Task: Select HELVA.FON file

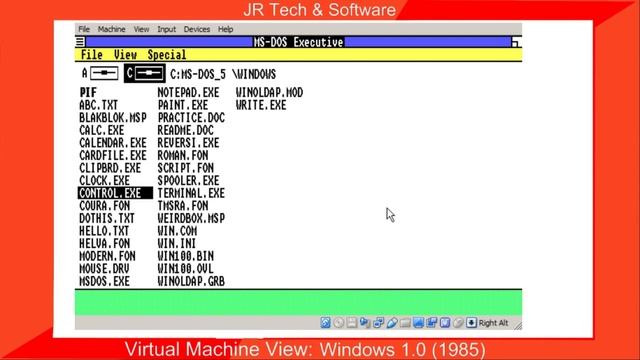Action: [104, 244]
